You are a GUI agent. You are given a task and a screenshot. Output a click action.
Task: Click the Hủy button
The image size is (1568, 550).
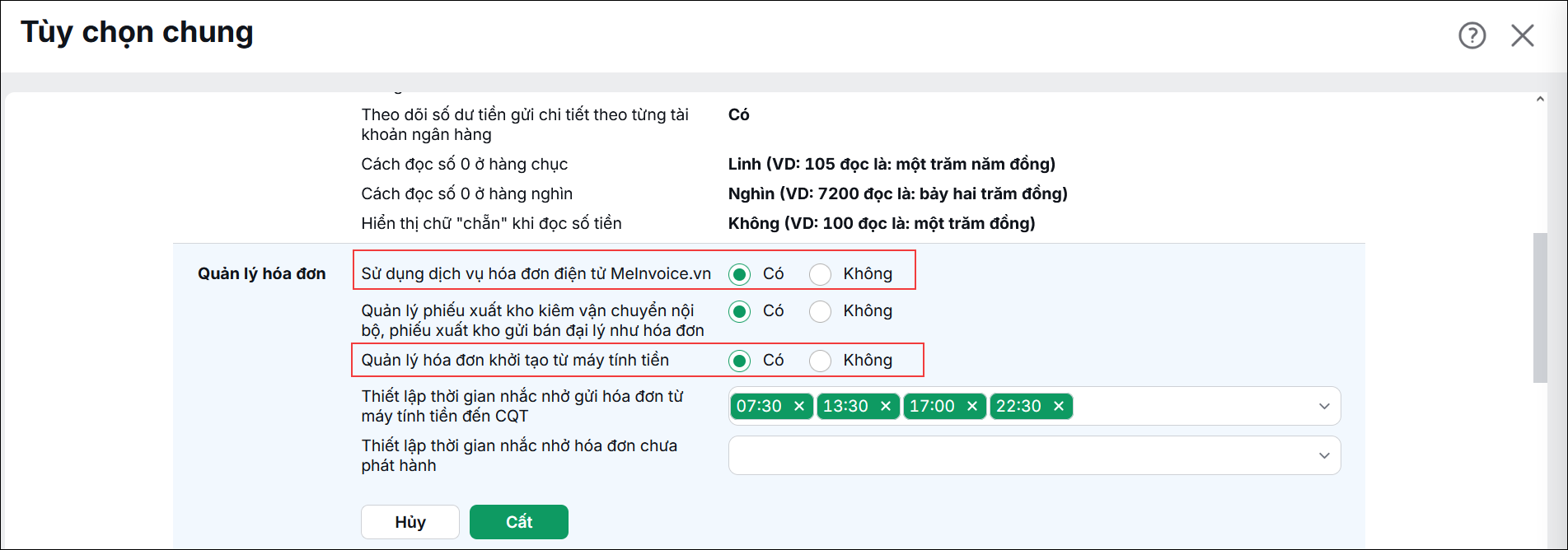coord(410,522)
